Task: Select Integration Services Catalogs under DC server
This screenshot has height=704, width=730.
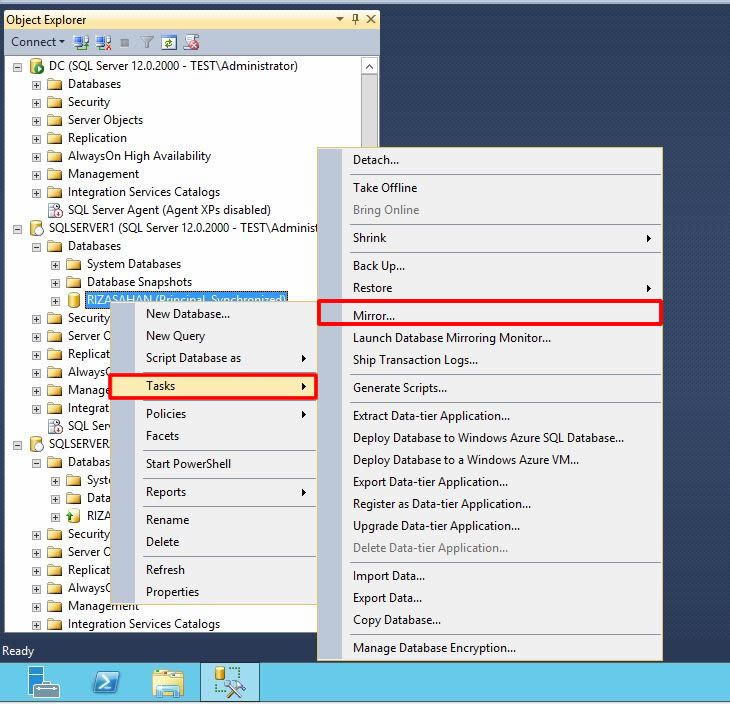Action: click(x=143, y=192)
